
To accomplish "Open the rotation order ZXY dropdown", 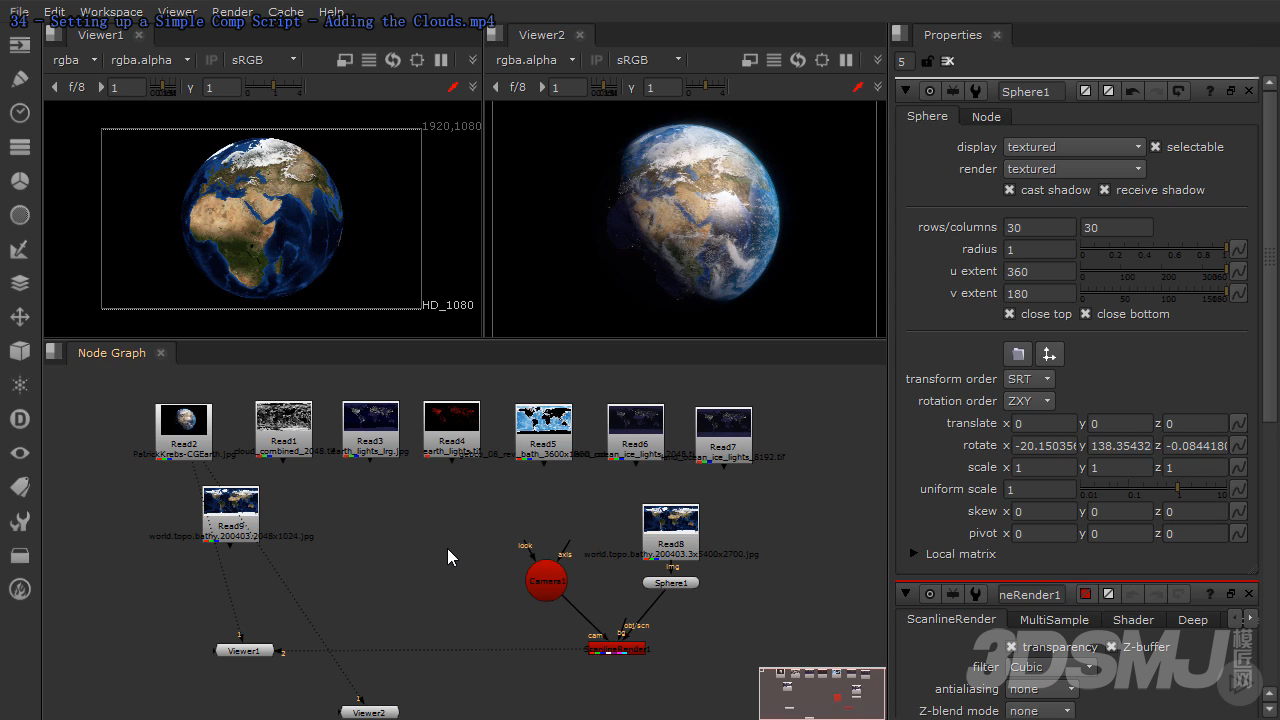I will (x=1029, y=401).
